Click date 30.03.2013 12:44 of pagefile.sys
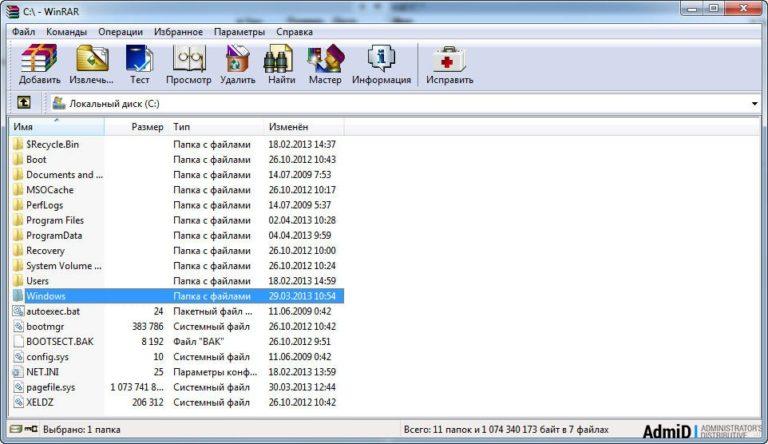 (302, 387)
